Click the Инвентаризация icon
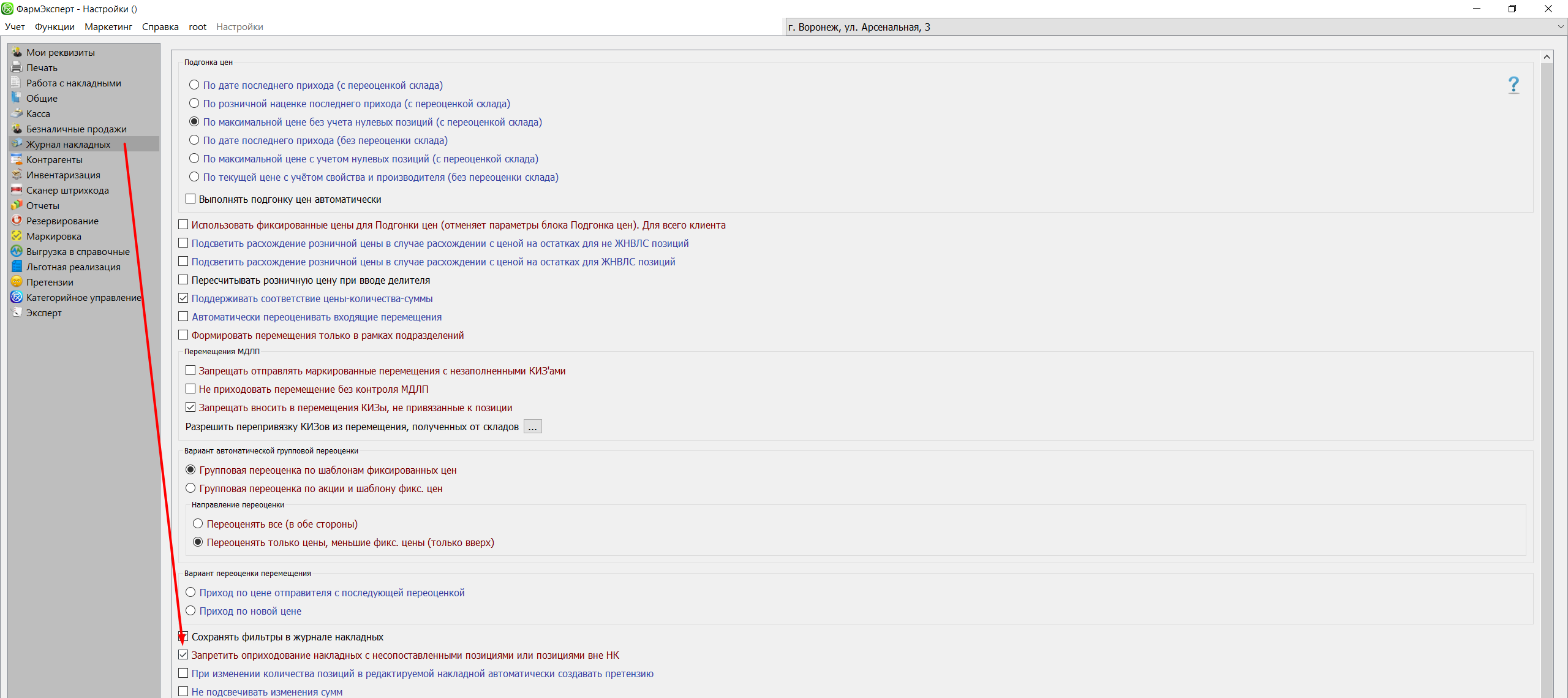The width and height of the screenshot is (1568, 698). [x=17, y=175]
